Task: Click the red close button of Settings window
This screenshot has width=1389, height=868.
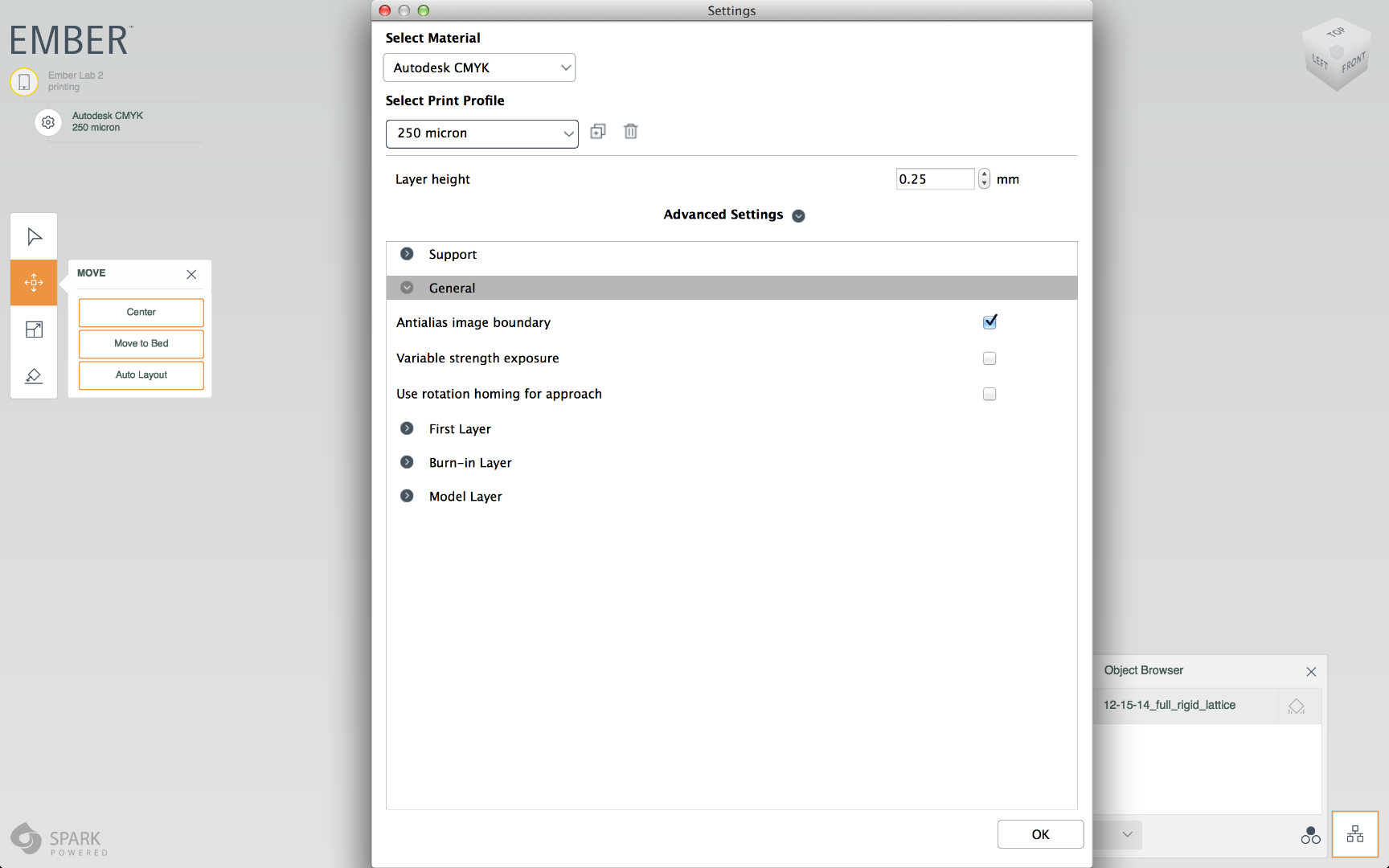Action: tap(385, 10)
